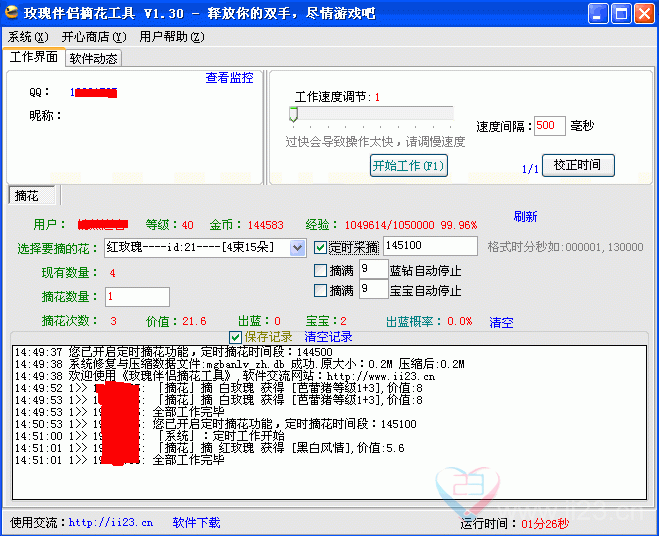This screenshot has width=659, height=536.
Task: Click the 等级 value 40
Action: pyautogui.click(x=187, y=225)
